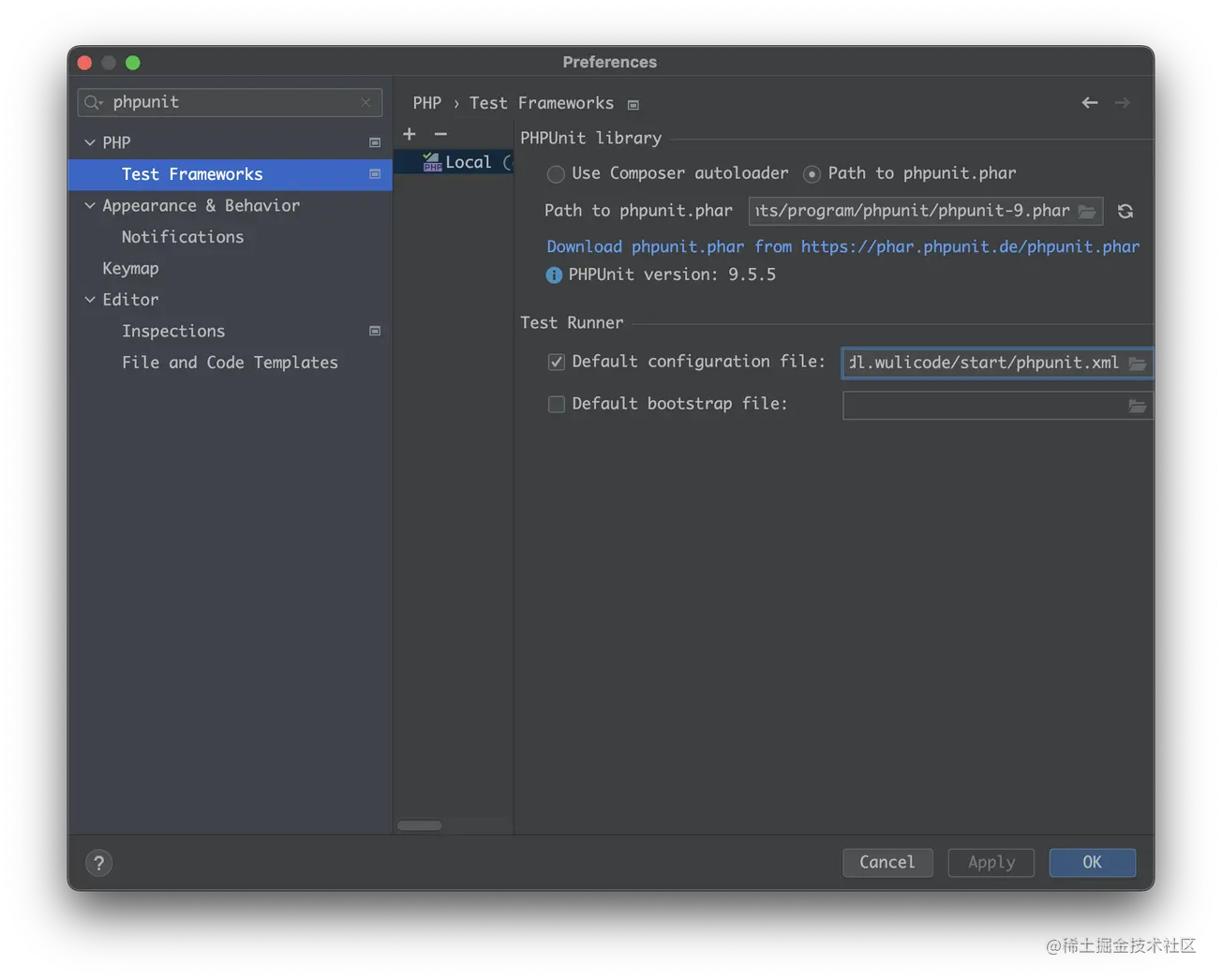1222x980 pixels.
Task: Open Download phpunit.phar link
Action: 843,246
